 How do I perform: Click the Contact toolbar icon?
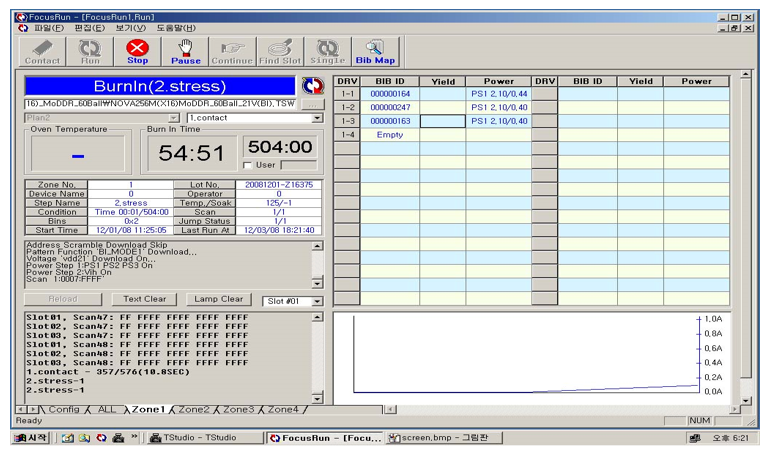coord(42,52)
